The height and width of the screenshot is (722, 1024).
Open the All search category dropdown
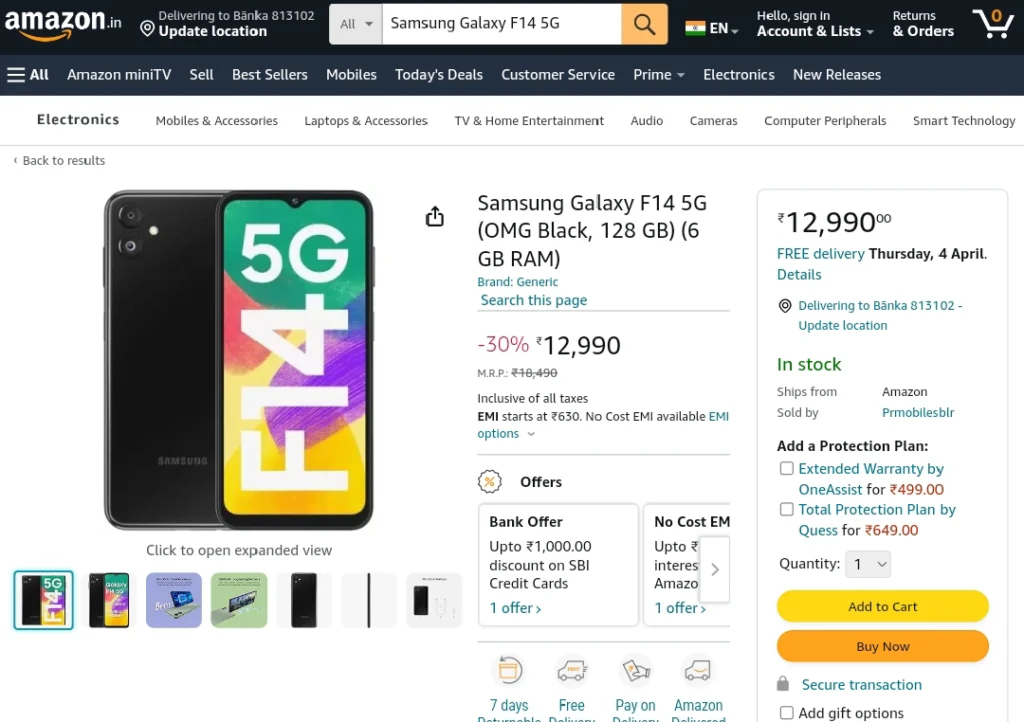tap(356, 24)
